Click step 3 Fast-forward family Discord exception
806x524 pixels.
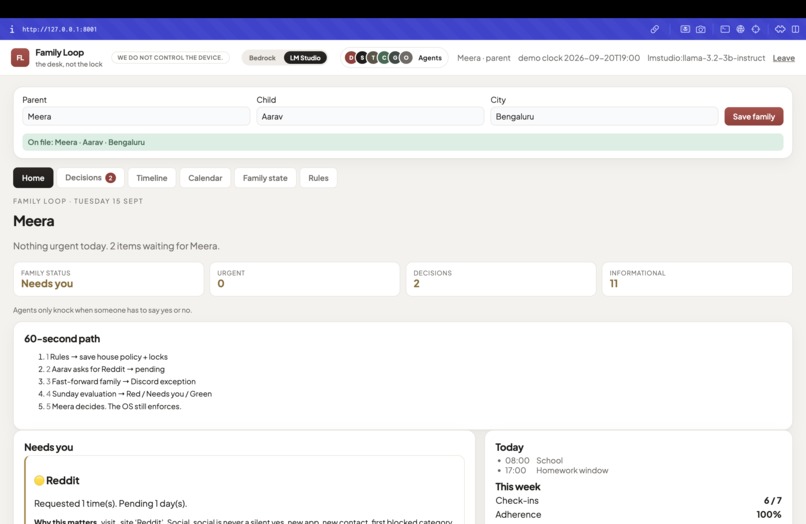(x=121, y=382)
